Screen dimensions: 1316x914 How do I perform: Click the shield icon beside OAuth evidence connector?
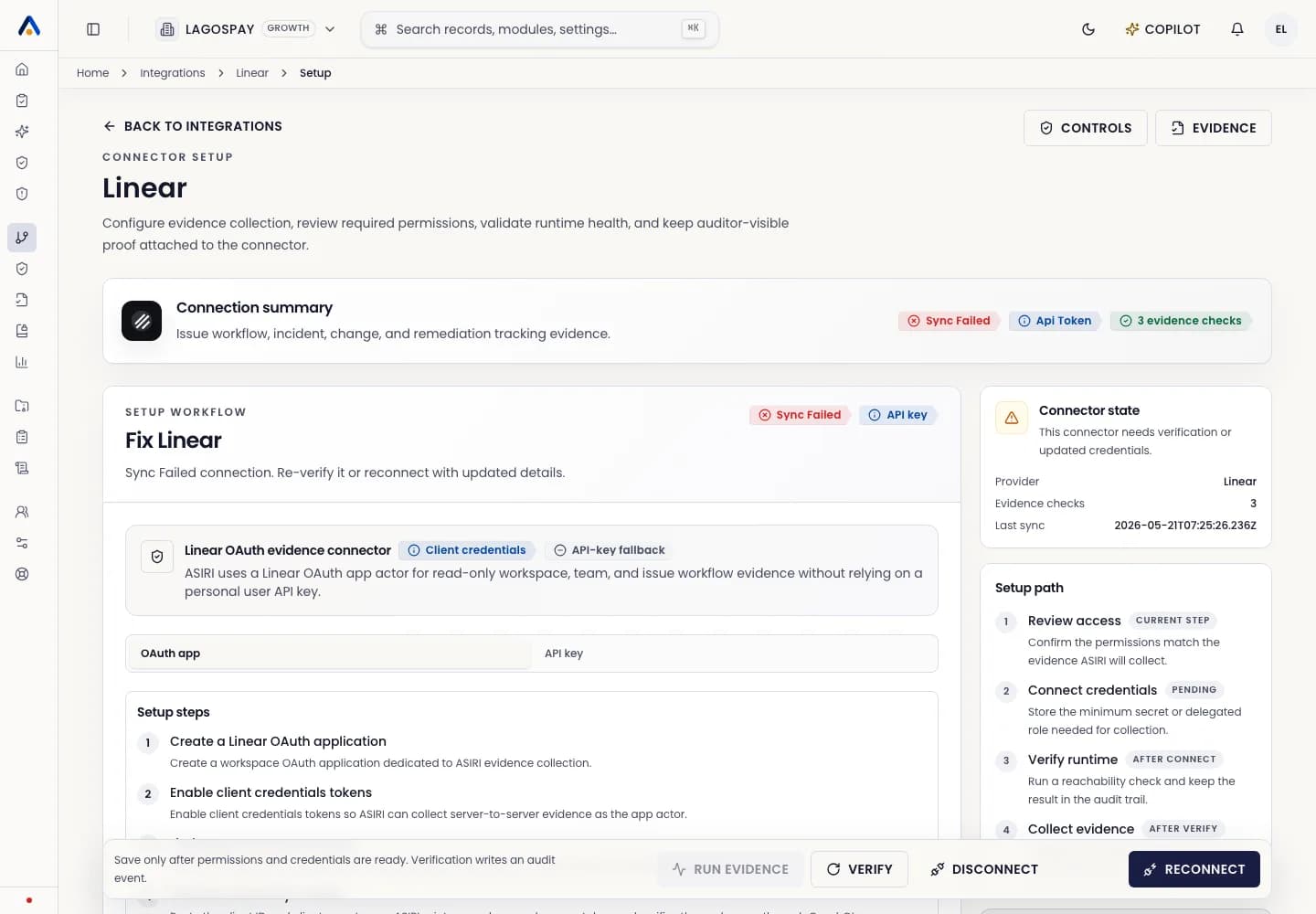157,557
